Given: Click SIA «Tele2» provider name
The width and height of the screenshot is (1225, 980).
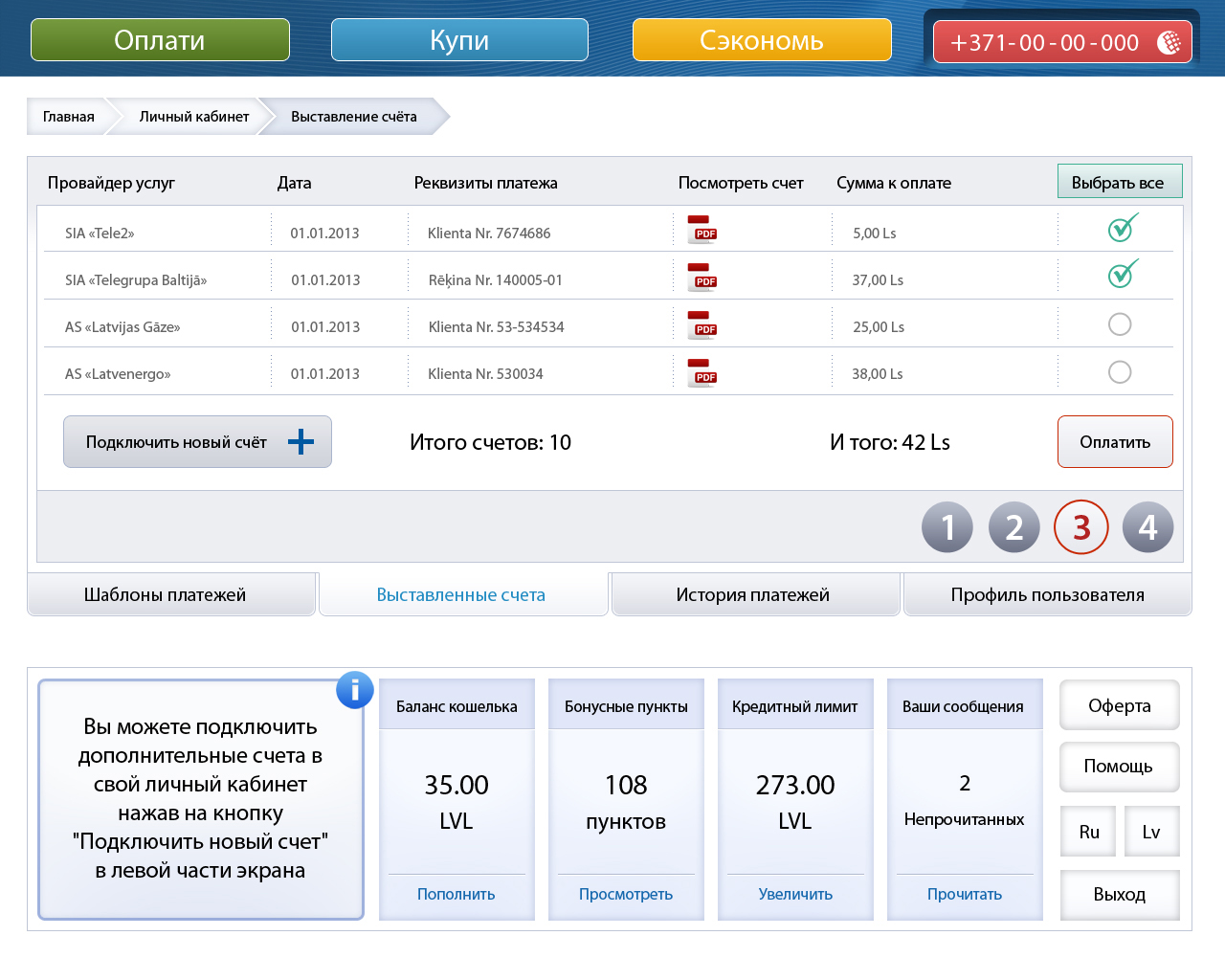Looking at the screenshot, I should tap(100, 234).
